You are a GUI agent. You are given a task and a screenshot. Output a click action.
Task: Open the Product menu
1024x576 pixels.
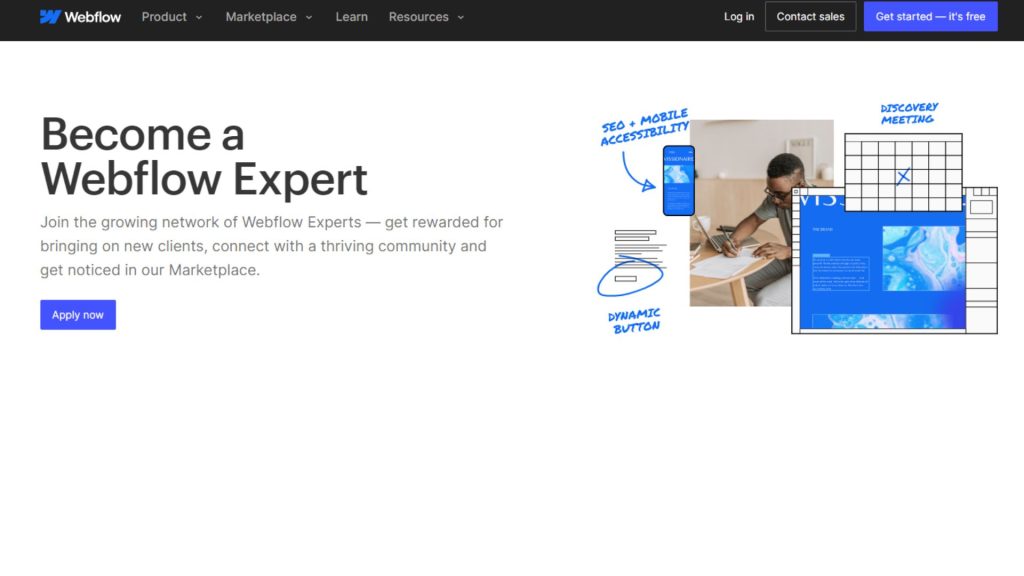(x=164, y=17)
